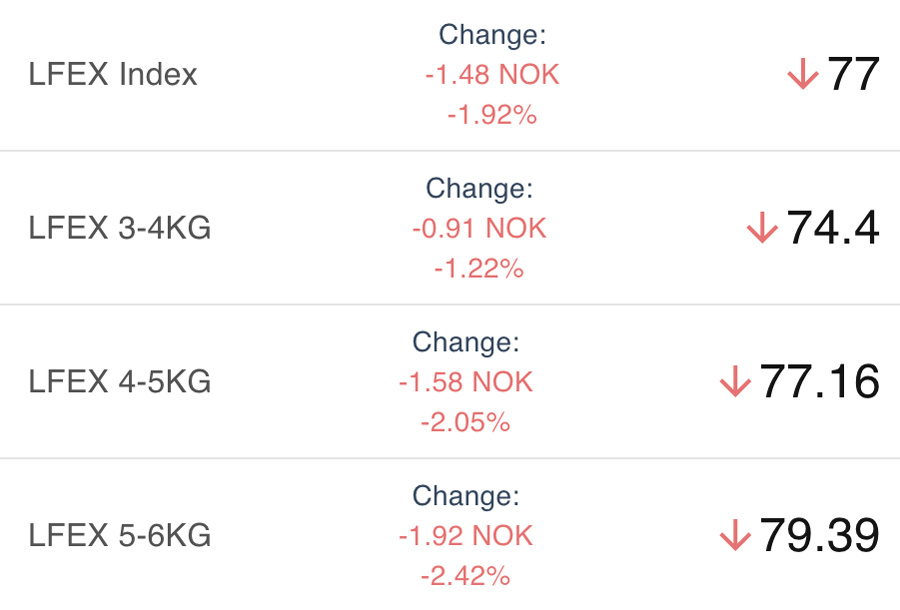Open the LFEX Index row label
This screenshot has height=610, width=900.
[x=113, y=75]
